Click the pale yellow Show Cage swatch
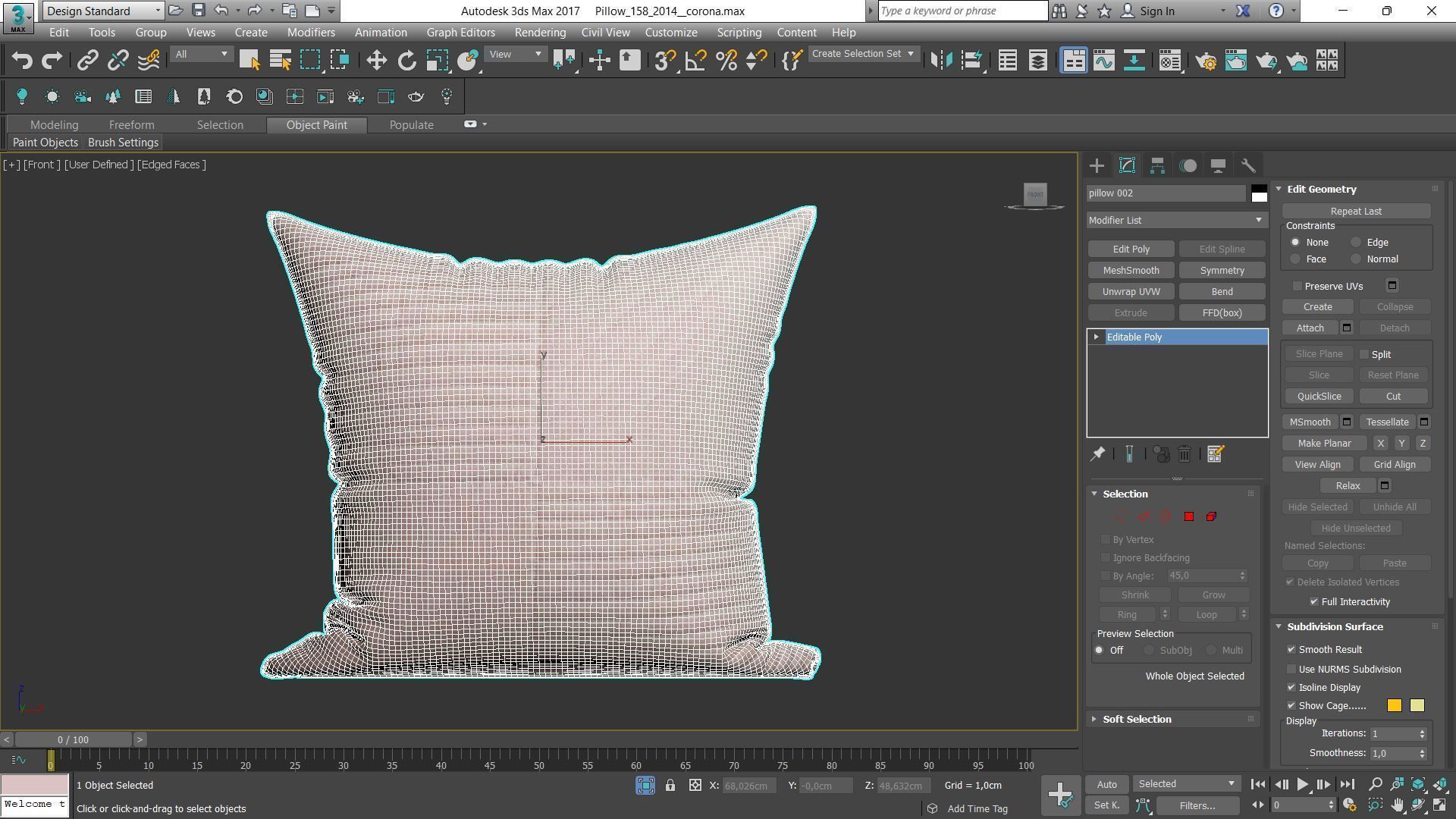Viewport: 1456px width, 819px height. tap(1417, 706)
